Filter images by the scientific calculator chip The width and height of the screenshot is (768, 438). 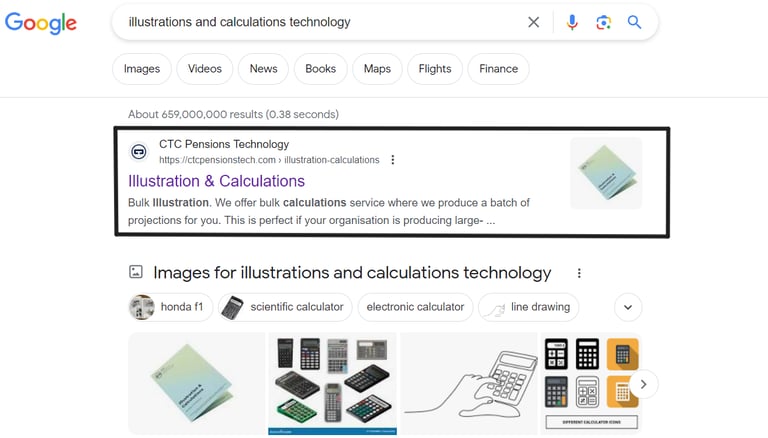tap(285, 307)
